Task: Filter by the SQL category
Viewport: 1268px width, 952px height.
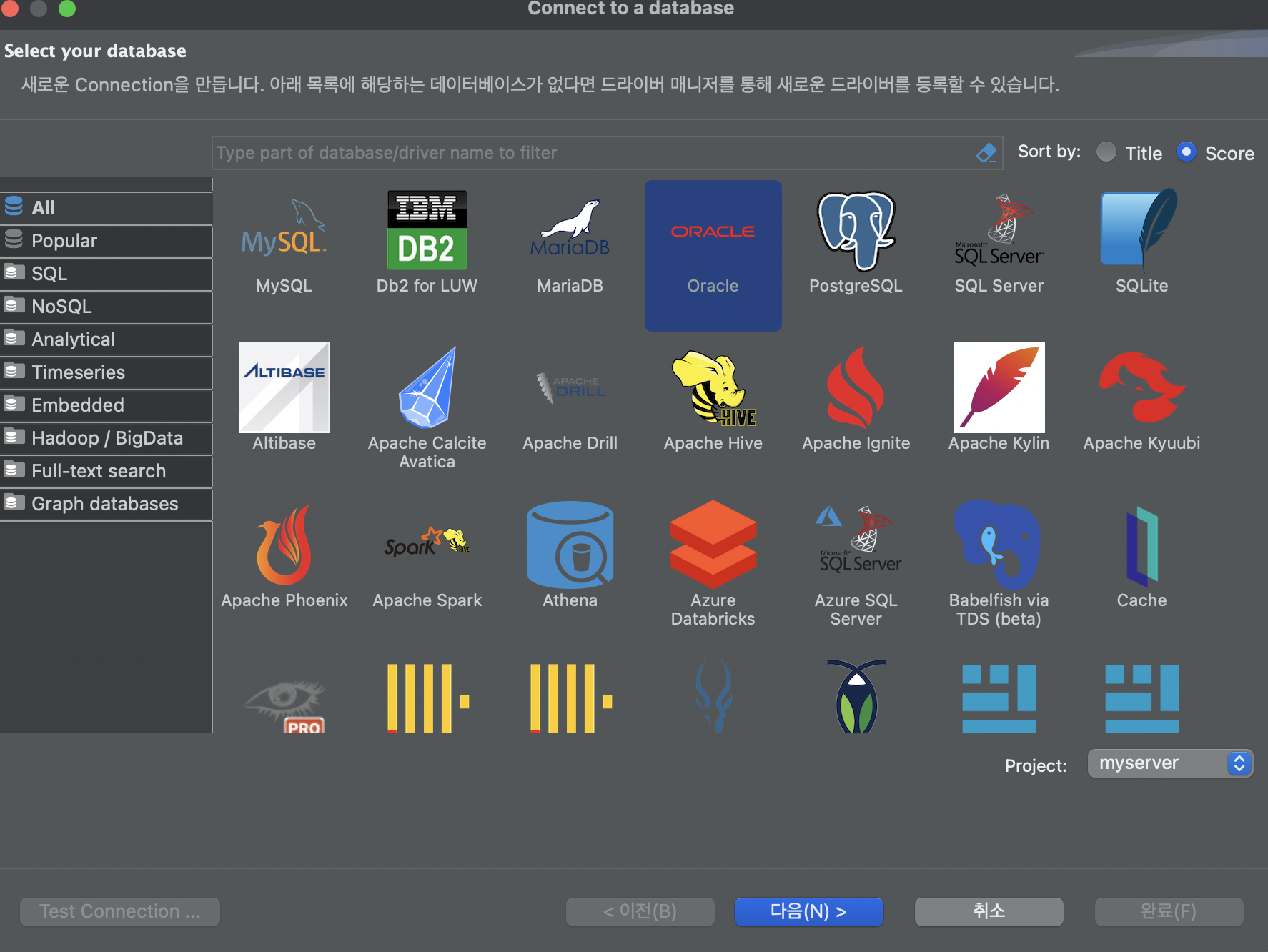Action: coord(106,274)
